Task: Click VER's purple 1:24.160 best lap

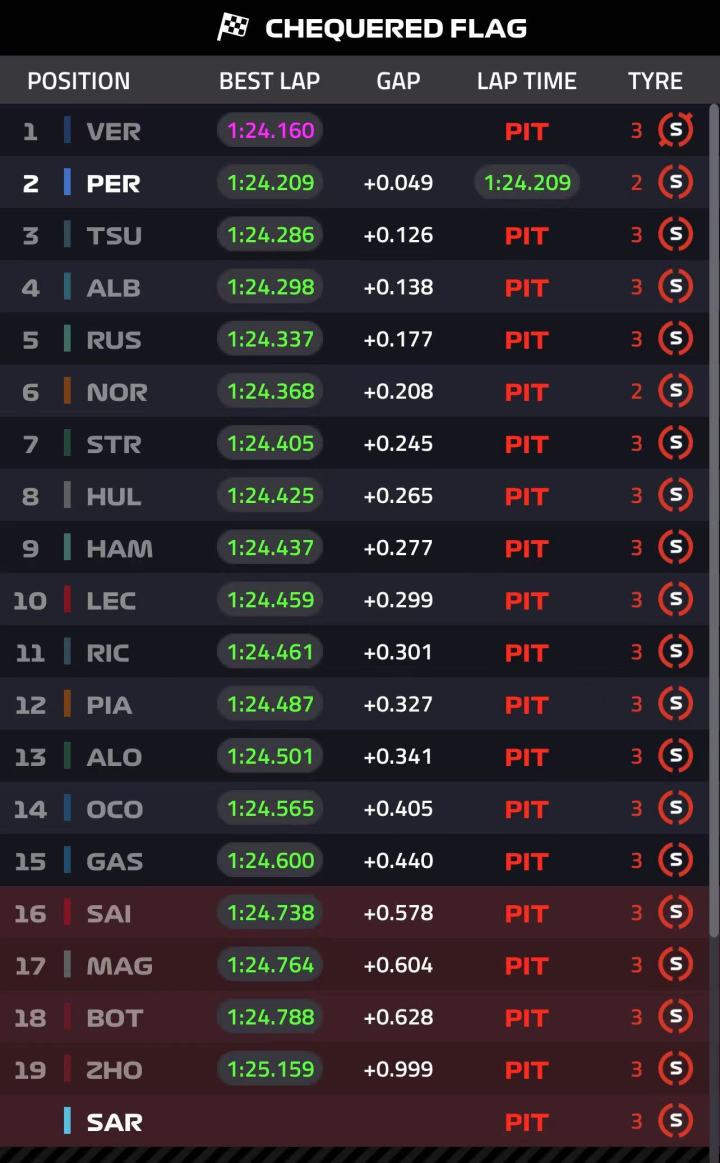Action: 270,131
